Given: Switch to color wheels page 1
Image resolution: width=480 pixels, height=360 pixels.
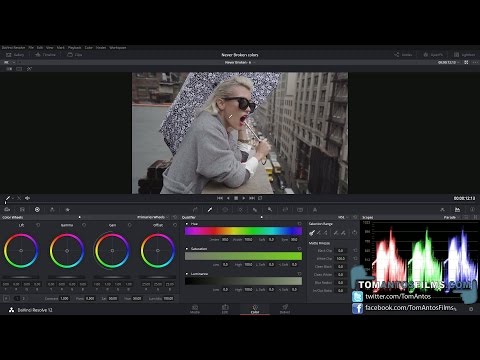Looking at the screenshot, I should [x=17, y=298].
